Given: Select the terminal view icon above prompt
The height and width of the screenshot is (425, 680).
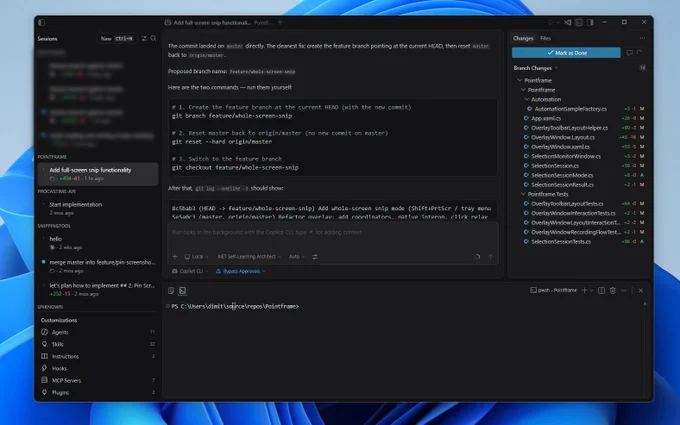Looking at the screenshot, I should tap(183, 291).
